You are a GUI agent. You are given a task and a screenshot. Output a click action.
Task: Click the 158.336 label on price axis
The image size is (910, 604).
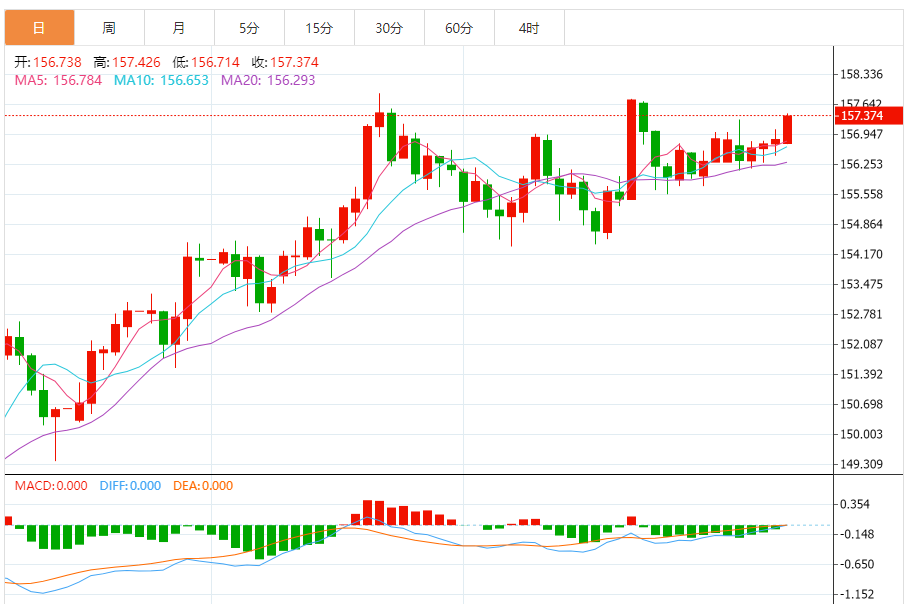(x=862, y=74)
